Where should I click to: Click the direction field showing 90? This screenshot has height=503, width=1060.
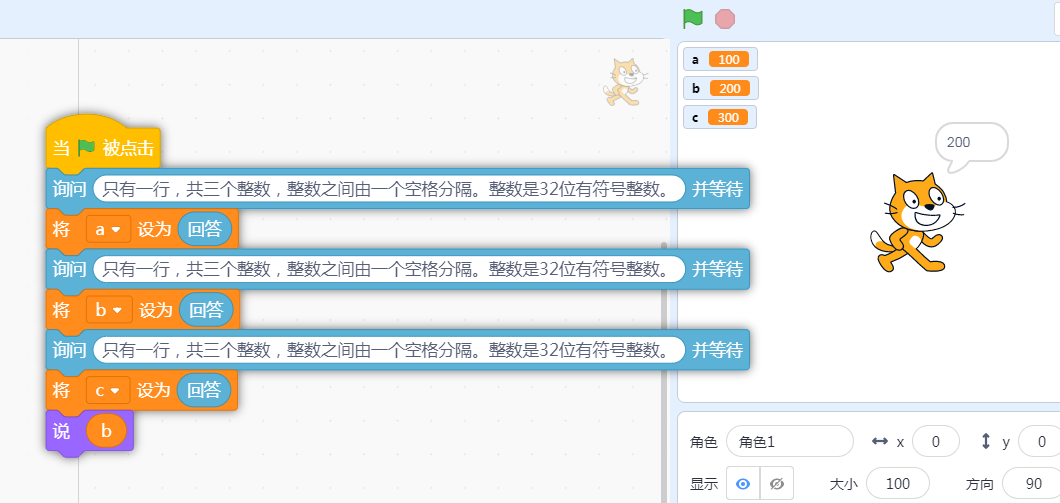coord(1033,483)
